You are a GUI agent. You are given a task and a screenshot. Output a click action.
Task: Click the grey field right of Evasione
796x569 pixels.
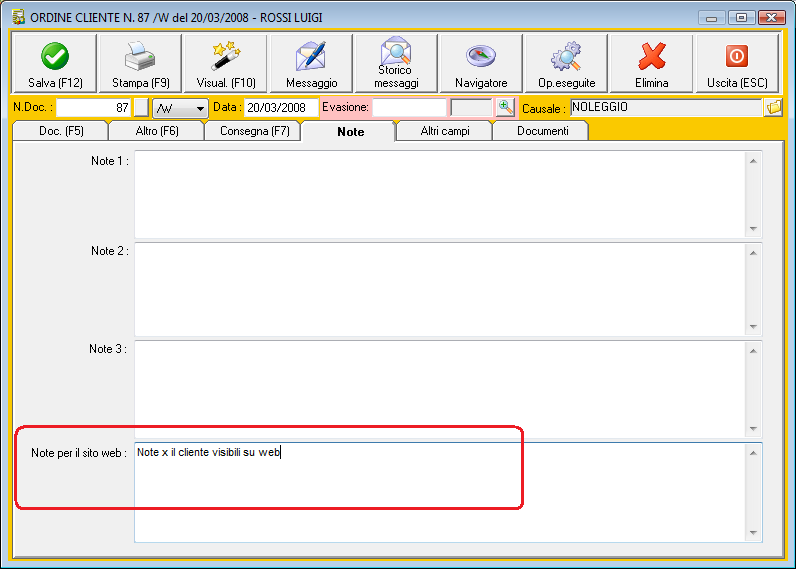point(471,108)
